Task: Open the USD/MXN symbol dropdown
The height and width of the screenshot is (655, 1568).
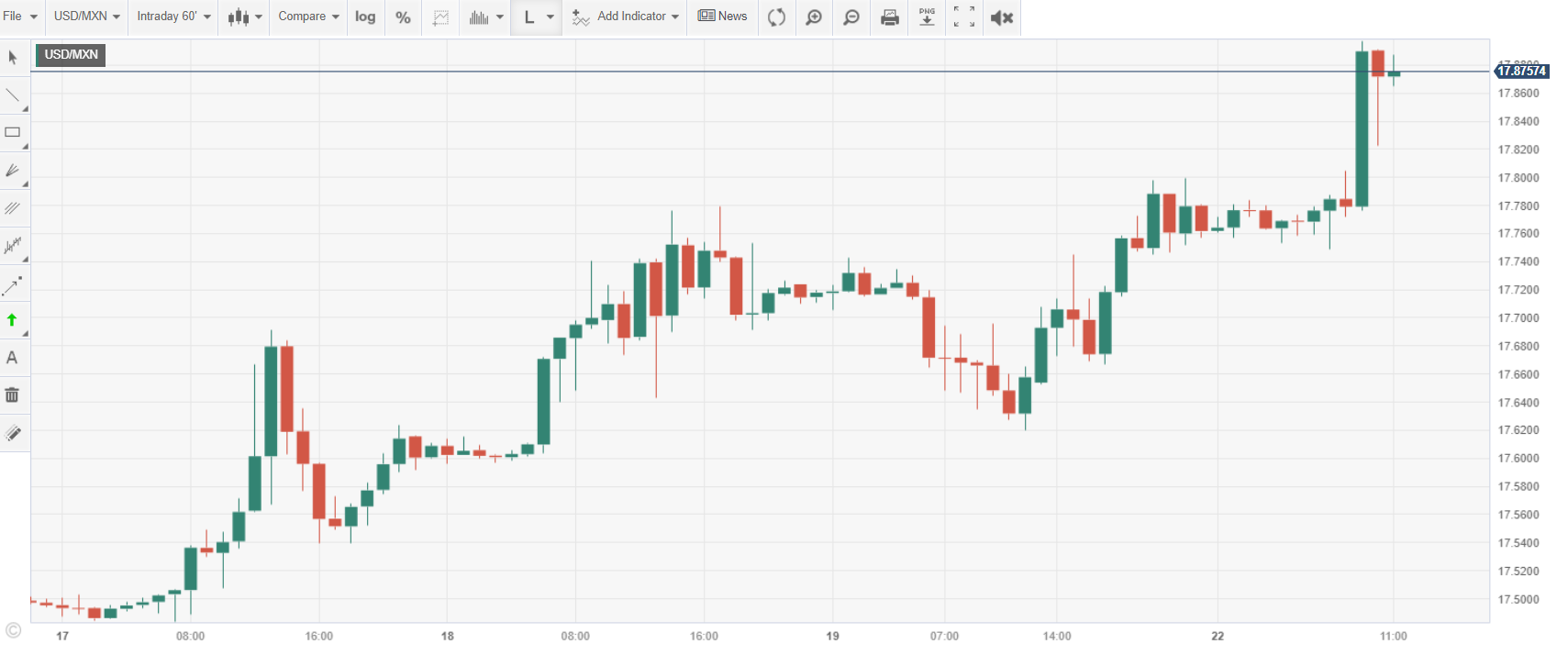Action: tap(87, 17)
